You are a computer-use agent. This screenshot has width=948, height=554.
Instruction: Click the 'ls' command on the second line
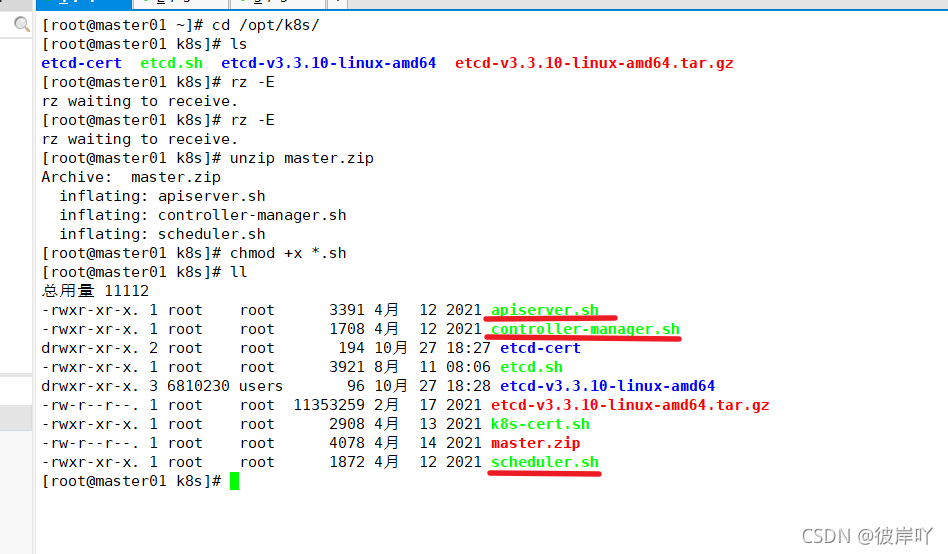click(x=239, y=44)
